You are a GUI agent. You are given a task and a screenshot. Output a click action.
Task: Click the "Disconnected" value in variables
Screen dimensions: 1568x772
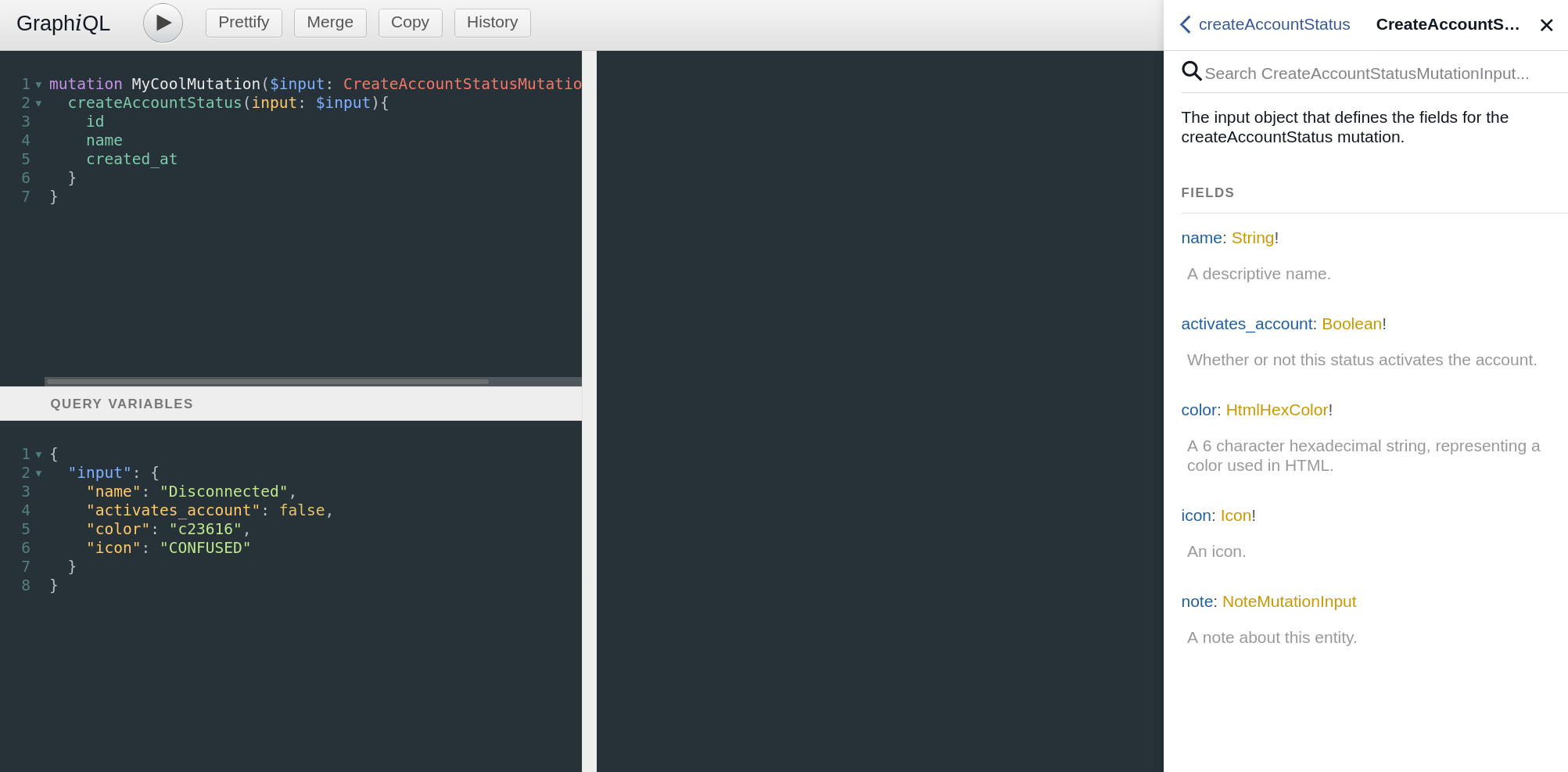[x=224, y=492]
